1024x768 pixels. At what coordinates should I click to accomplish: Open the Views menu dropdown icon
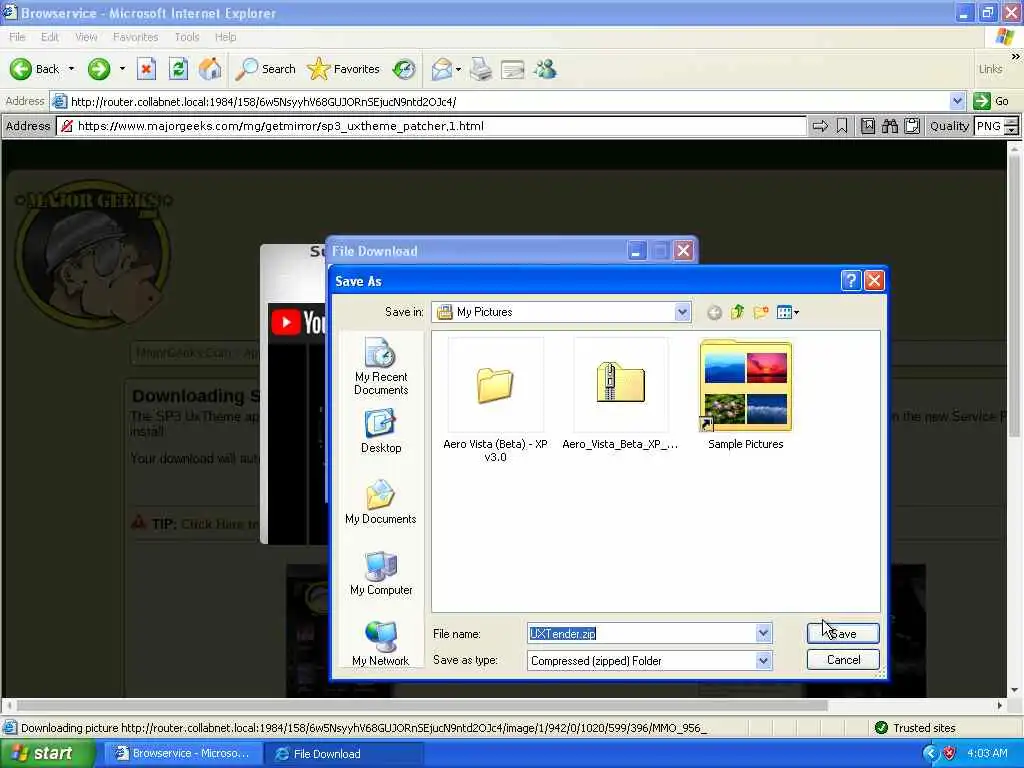click(x=788, y=312)
